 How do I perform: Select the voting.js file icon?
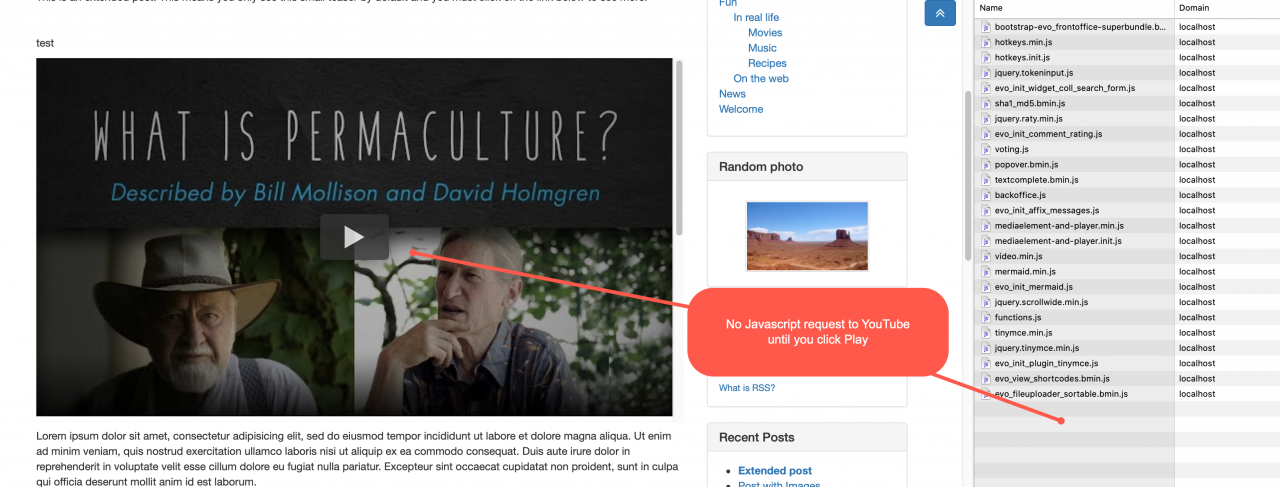pos(985,149)
